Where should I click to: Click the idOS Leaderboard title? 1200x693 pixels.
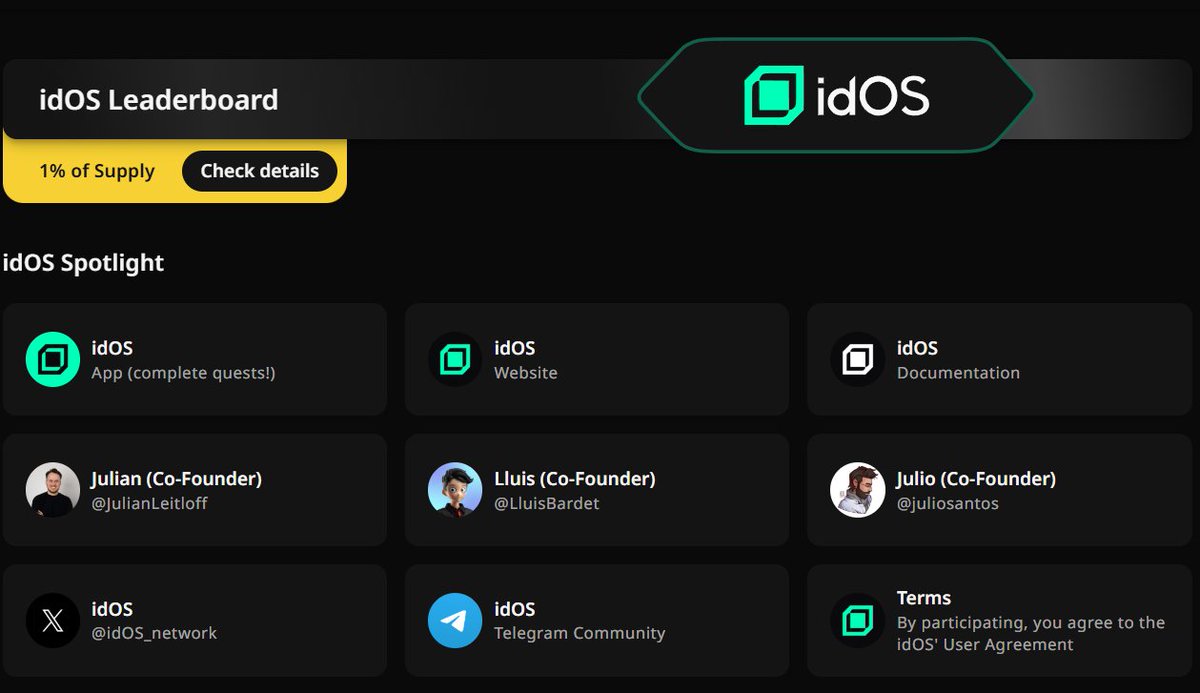tap(157, 100)
